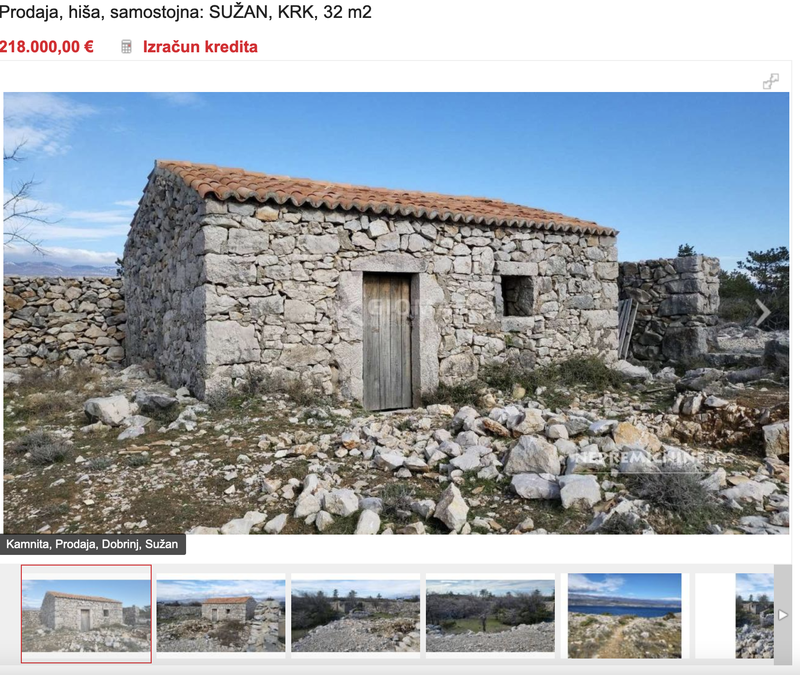
Task: Click the 218.000,00 € price text
Action: point(46,46)
